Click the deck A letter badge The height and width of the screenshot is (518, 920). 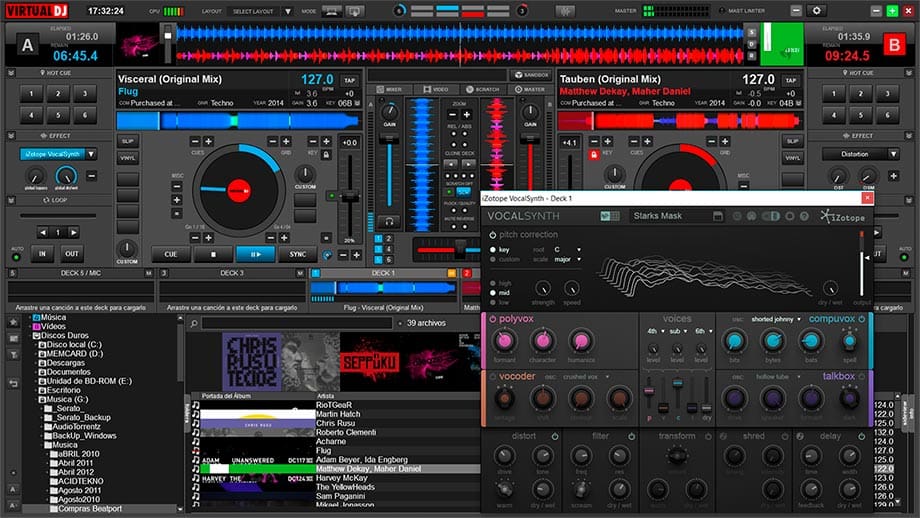tap(27, 45)
